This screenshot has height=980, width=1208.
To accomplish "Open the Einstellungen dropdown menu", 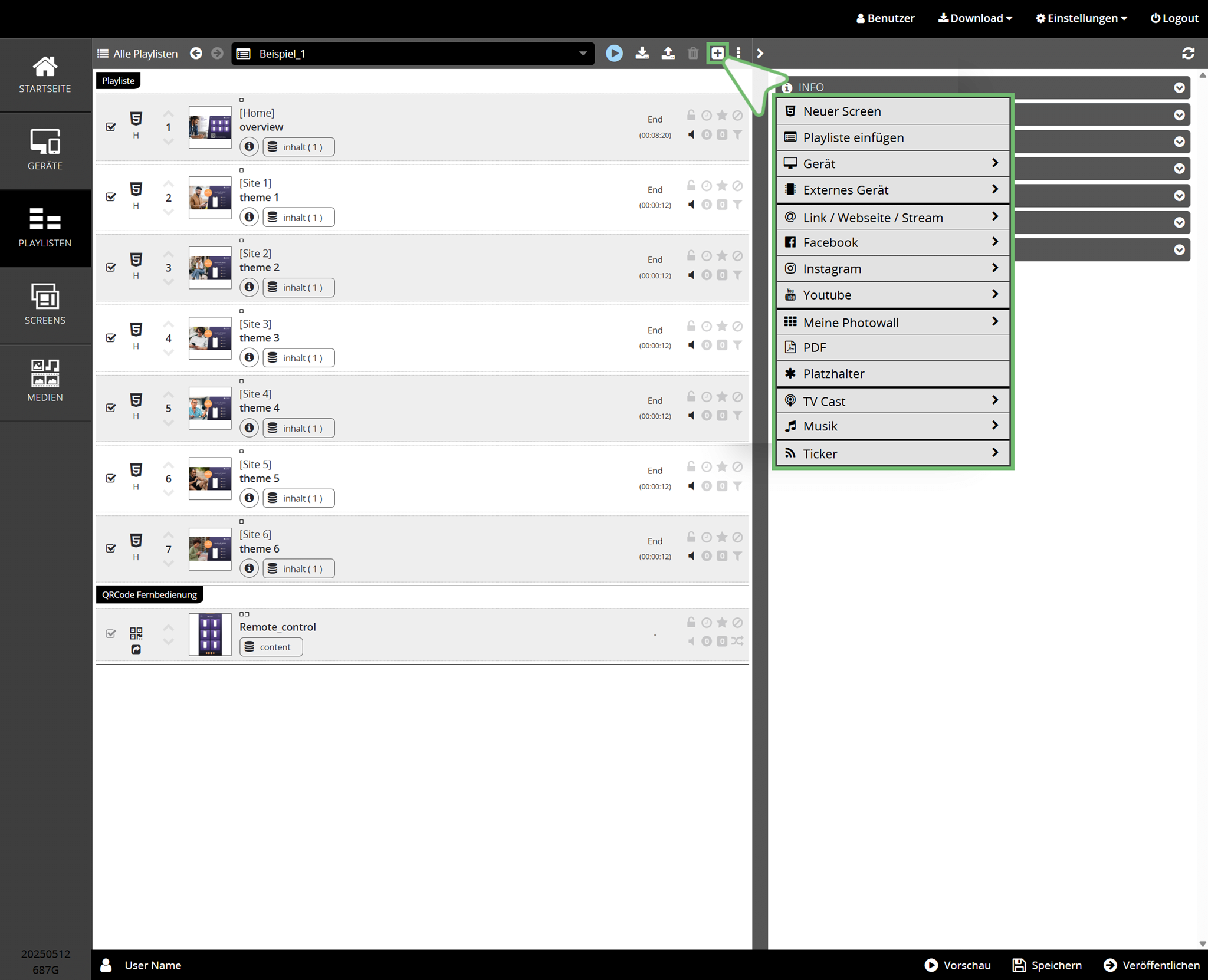I will [1081, 18].
